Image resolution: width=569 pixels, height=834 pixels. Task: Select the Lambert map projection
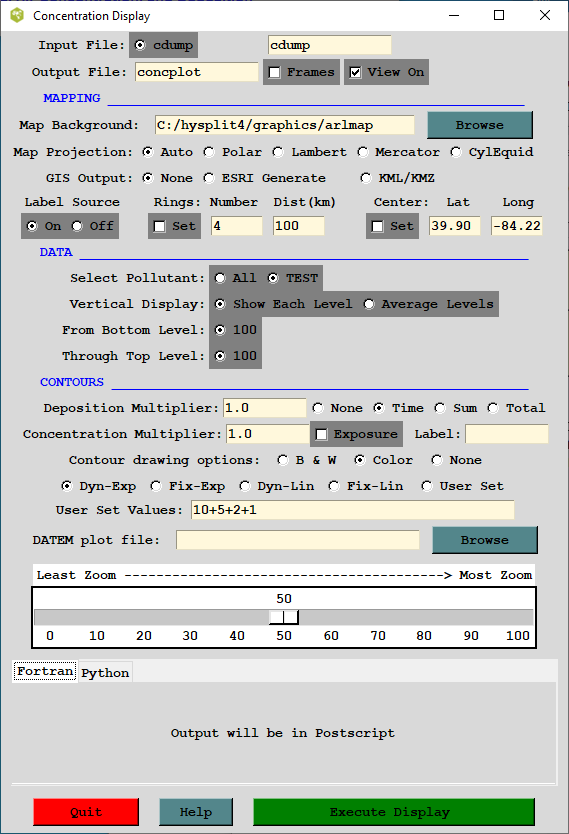pyautogui.click(x=278, y=152)
